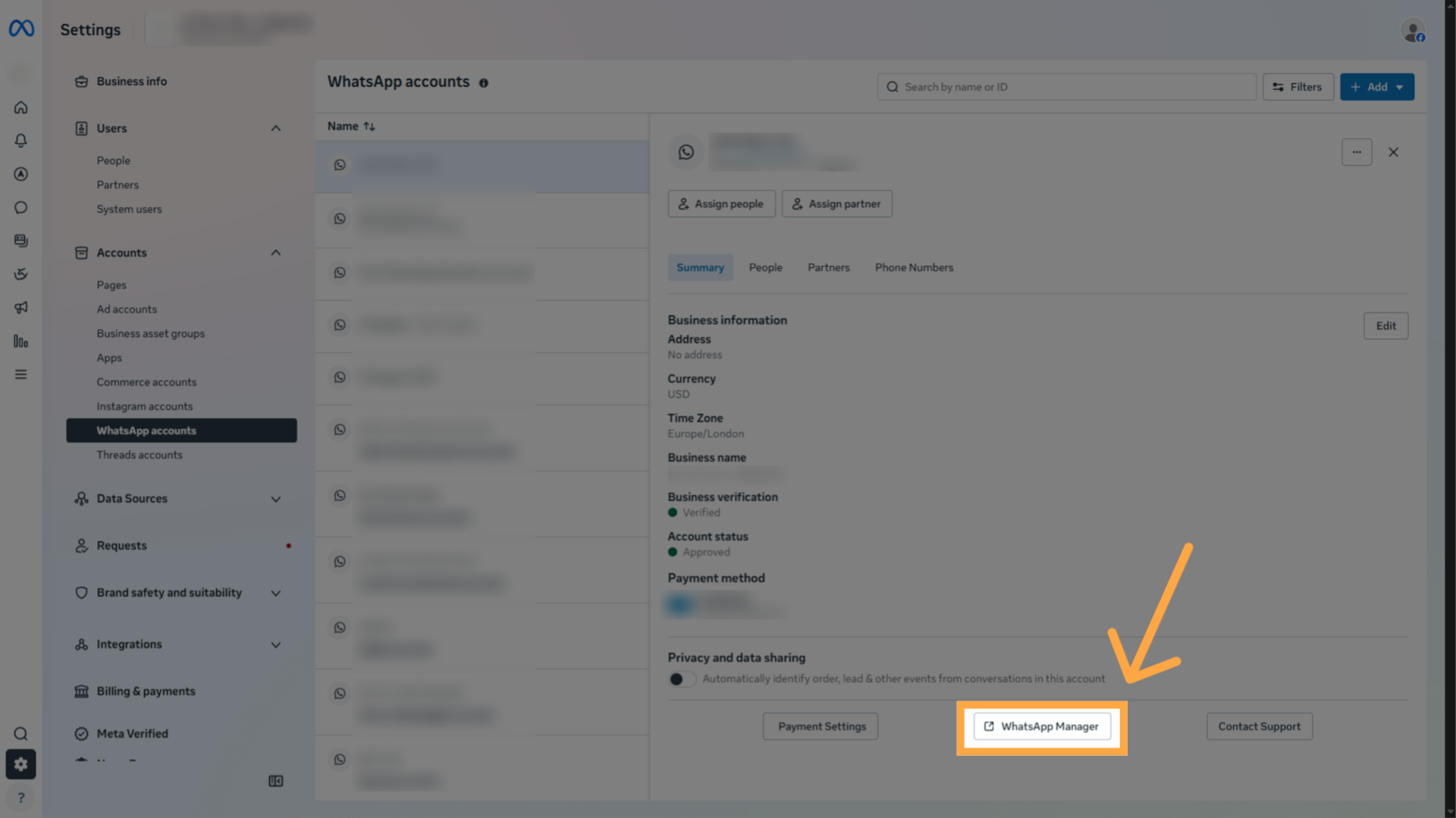Open Requests in sidebar
The height and width of the screenshot is (818, 1456).
tap(121, 546)
